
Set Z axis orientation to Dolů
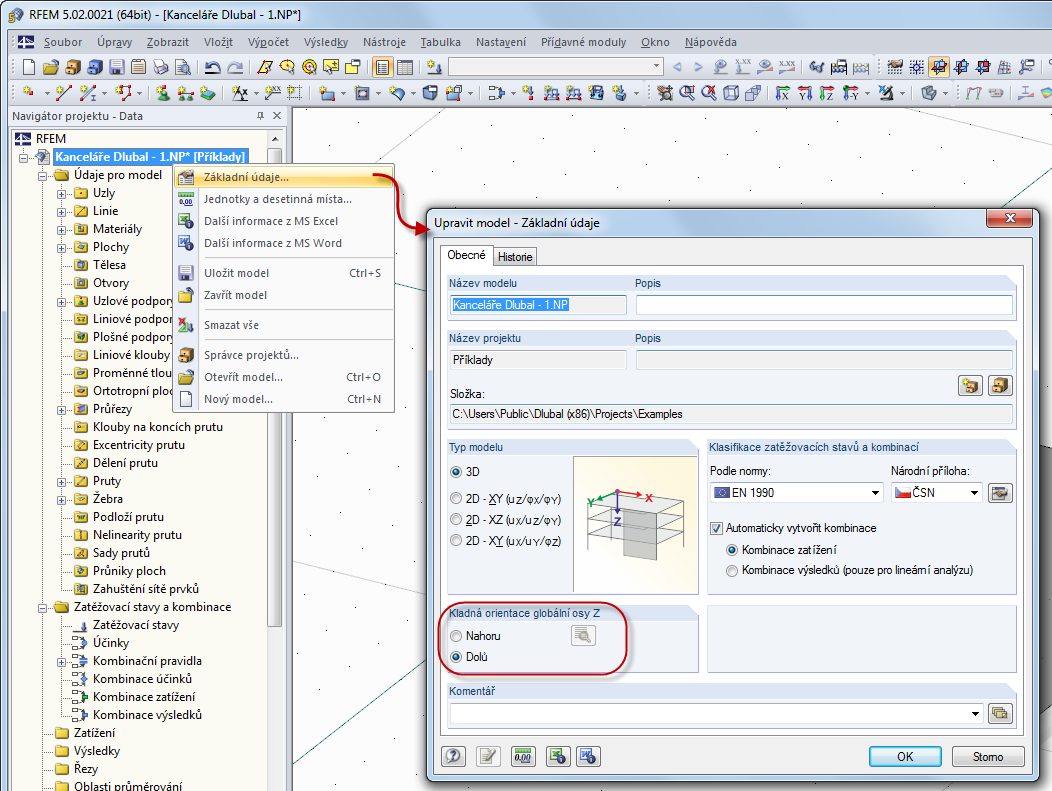pyautogui.click(x=456, y=657)
